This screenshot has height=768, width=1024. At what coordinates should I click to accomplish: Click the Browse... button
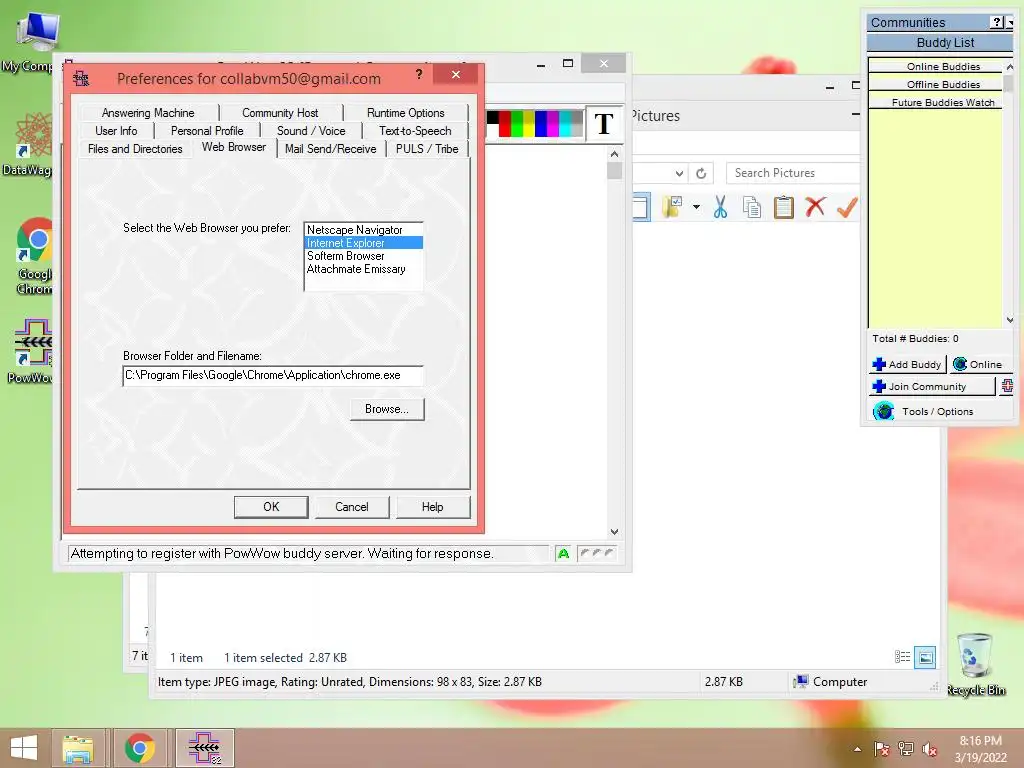pyautogui.click(x=387, y=409)
